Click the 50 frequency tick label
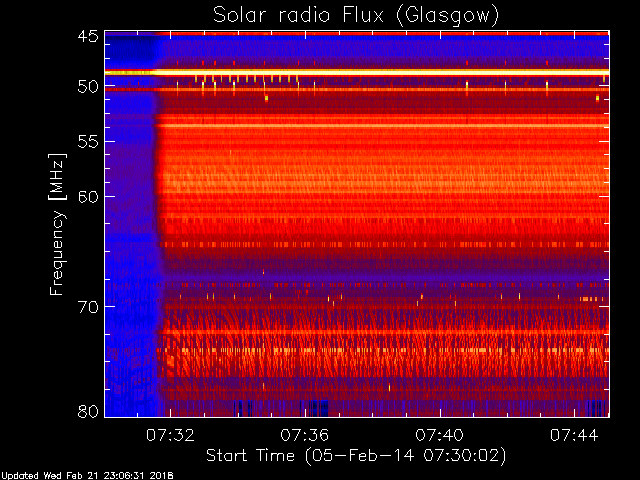This screenshot has height=480, width=640. pyautogui.click(x=88, y=87)
